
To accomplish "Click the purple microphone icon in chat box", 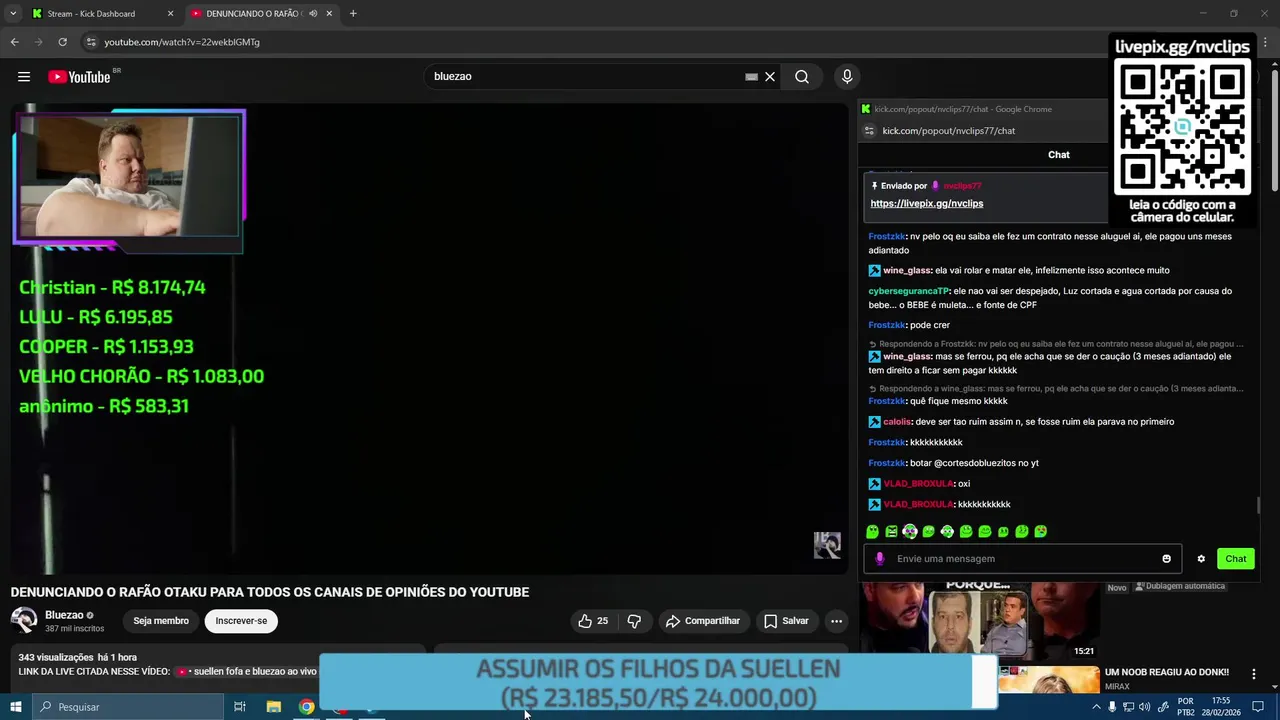I will pos(880,559).
